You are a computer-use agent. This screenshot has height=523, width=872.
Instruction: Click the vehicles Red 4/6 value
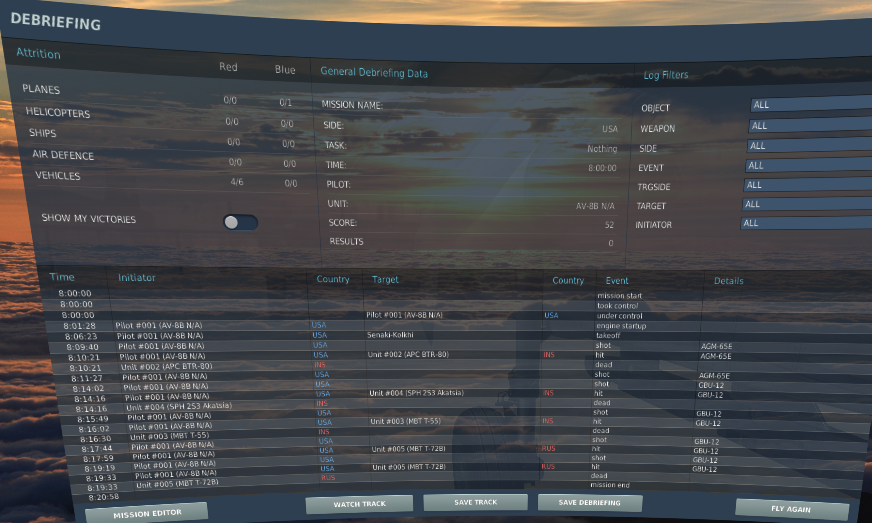pyautogui.click(x=237, y=182)
